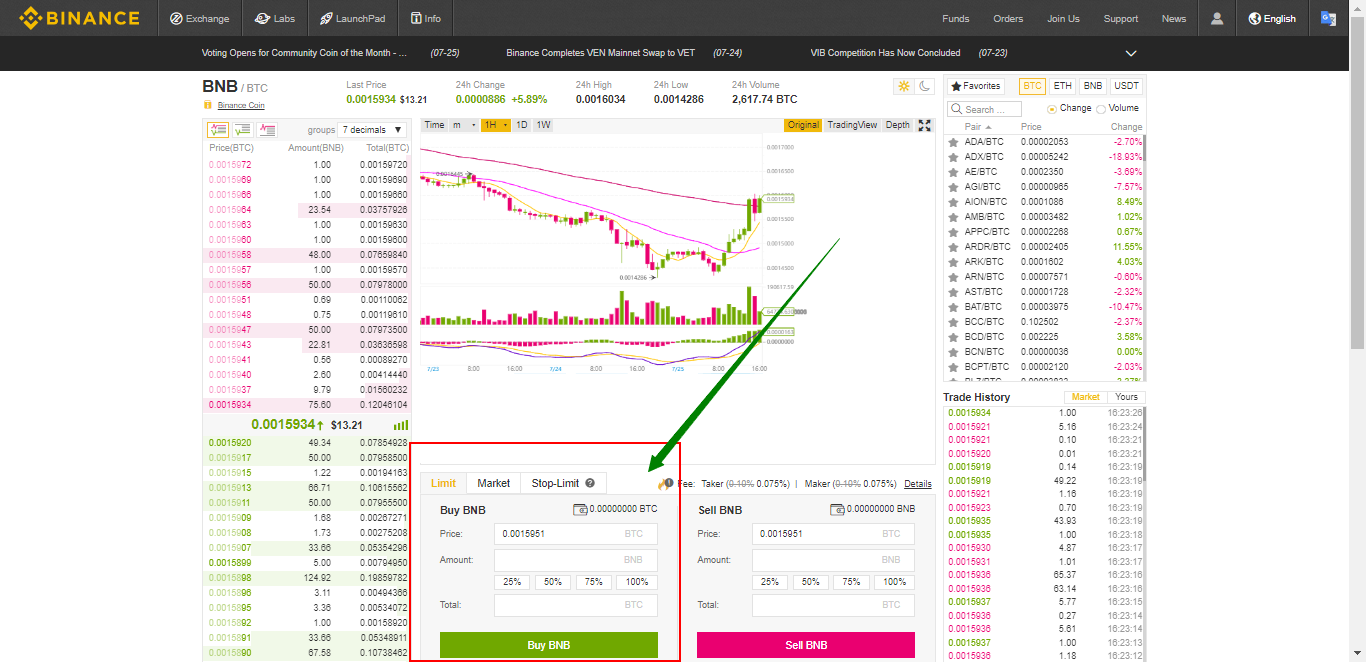The image size is (1366, 662).
Task: Favorite the AMB/BTC pair star
Action: [x=954, y=217]
